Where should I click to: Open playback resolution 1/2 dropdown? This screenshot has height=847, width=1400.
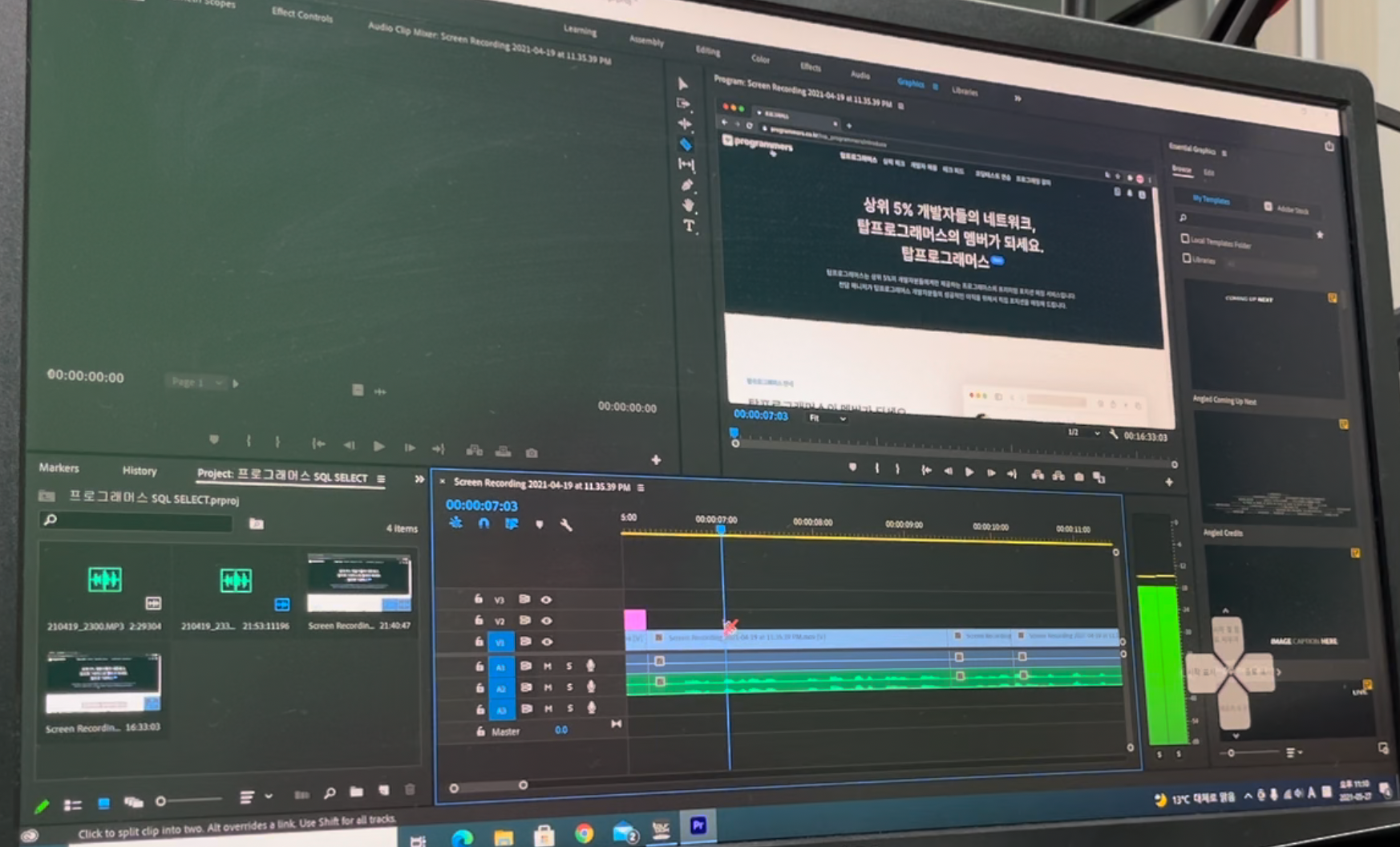[1082, 432]
